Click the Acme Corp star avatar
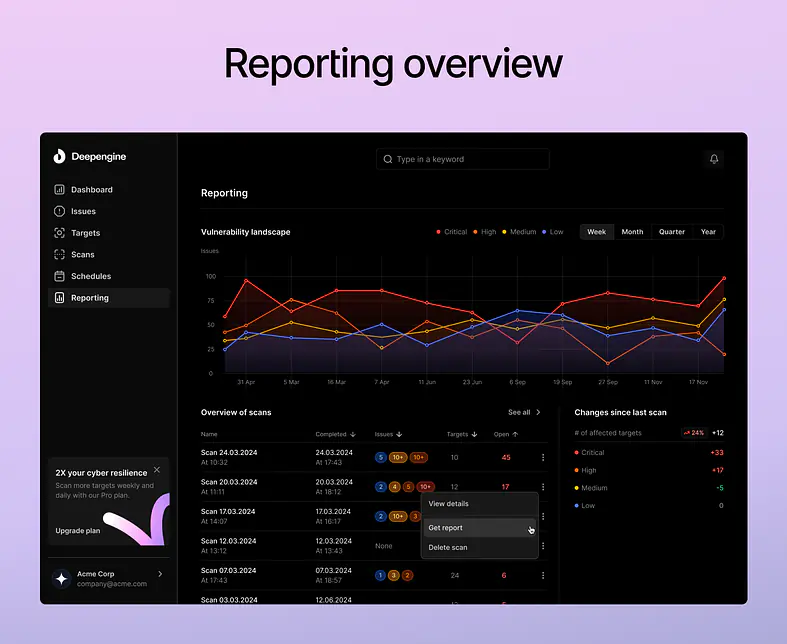The height and width of the screenshot is (644, 787). point(62,579)
